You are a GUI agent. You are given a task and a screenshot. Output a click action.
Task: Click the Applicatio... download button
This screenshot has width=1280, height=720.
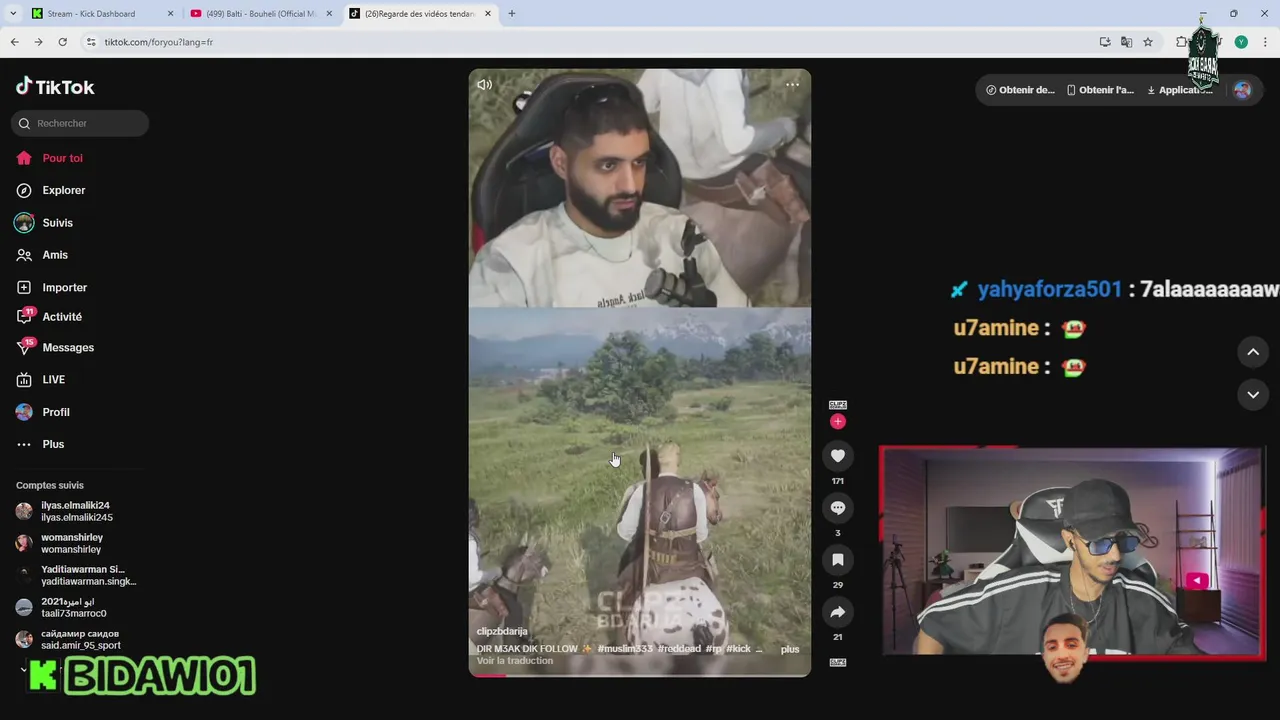click(x=1179, y=90)
